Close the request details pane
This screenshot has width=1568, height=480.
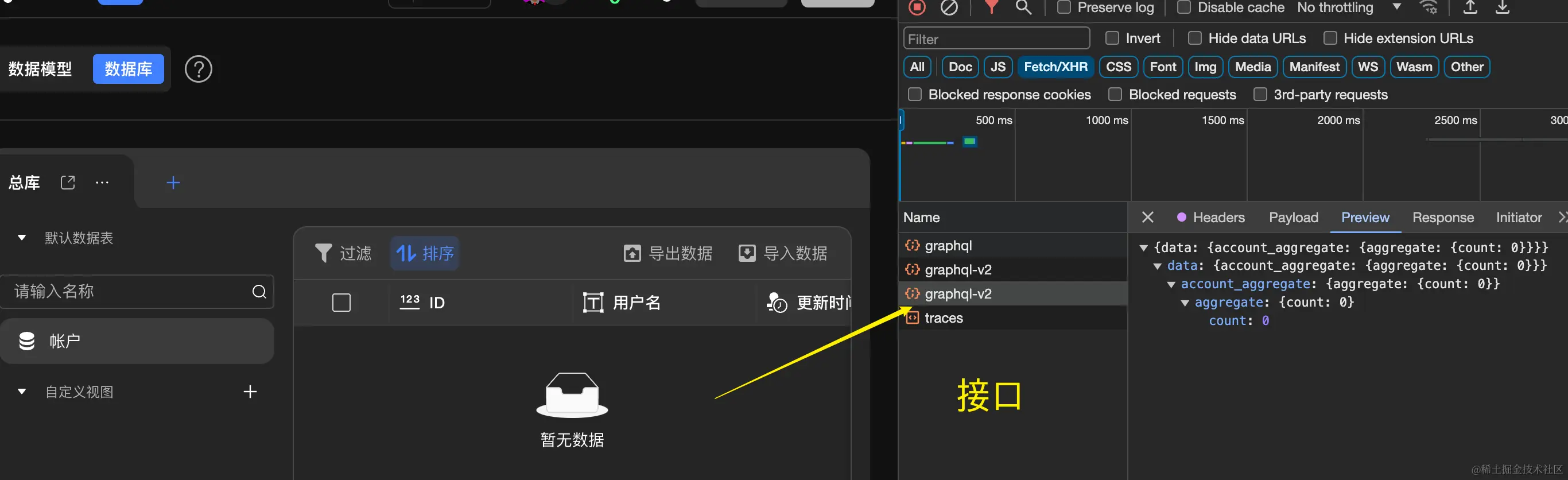pos(1147,218)
